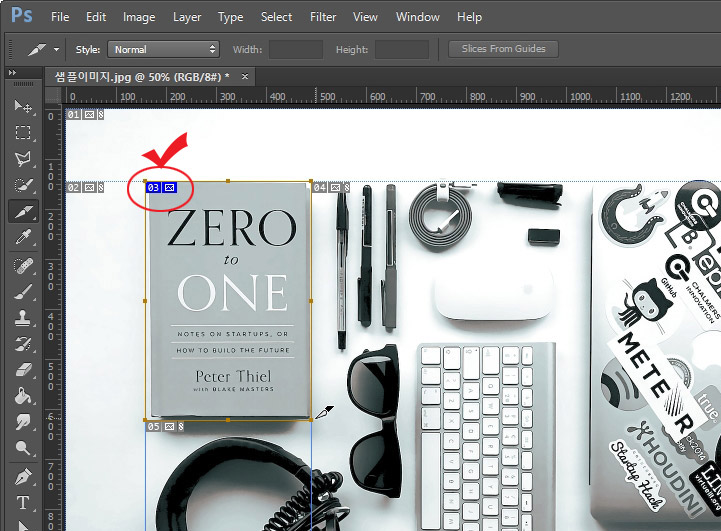Open the Help menu
Image resolution: width=721 pixels, height=531 pixels.
point(469,17)
